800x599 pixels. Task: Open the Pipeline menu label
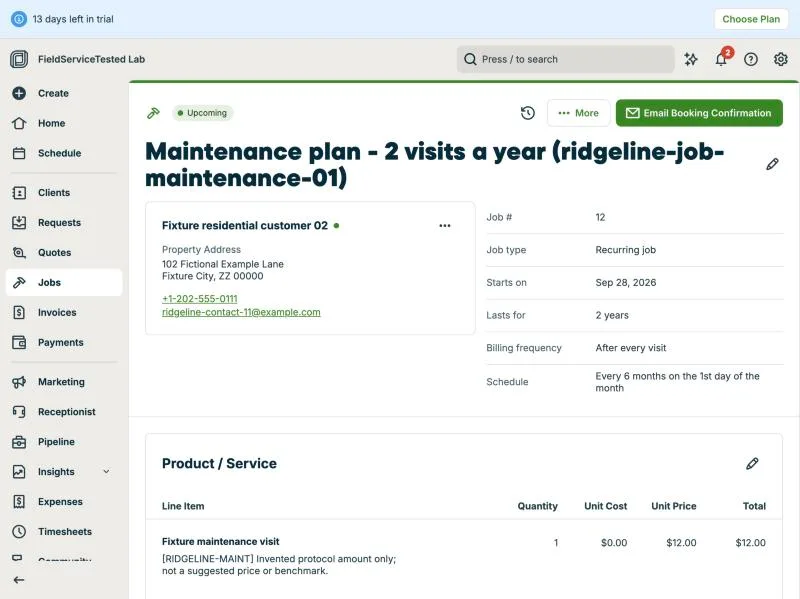56,442
